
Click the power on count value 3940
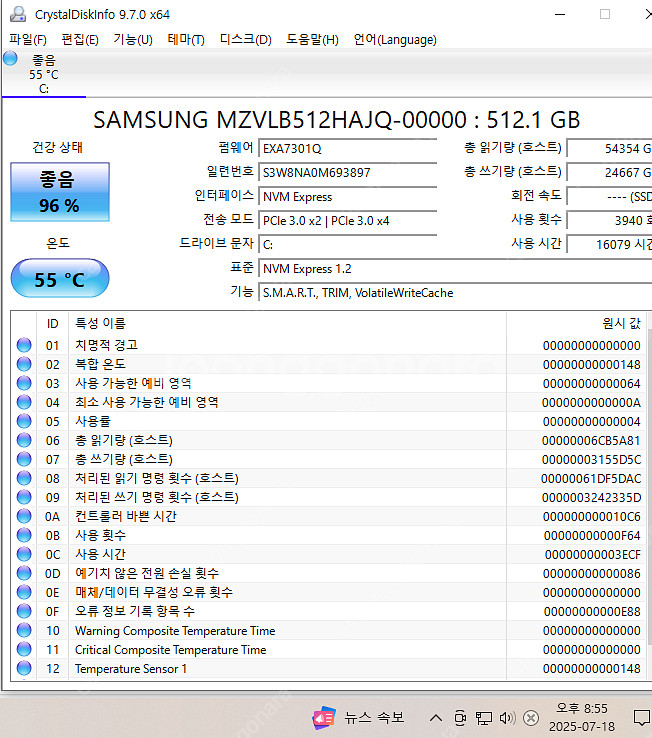[x=609, y=221]
